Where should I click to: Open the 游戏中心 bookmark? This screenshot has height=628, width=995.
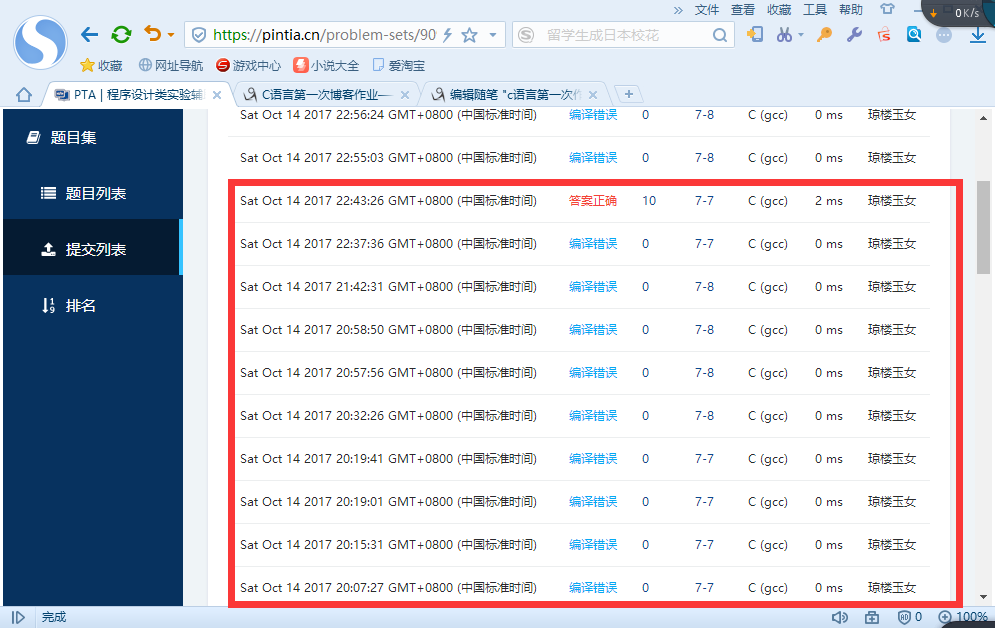tap(248, 65)
